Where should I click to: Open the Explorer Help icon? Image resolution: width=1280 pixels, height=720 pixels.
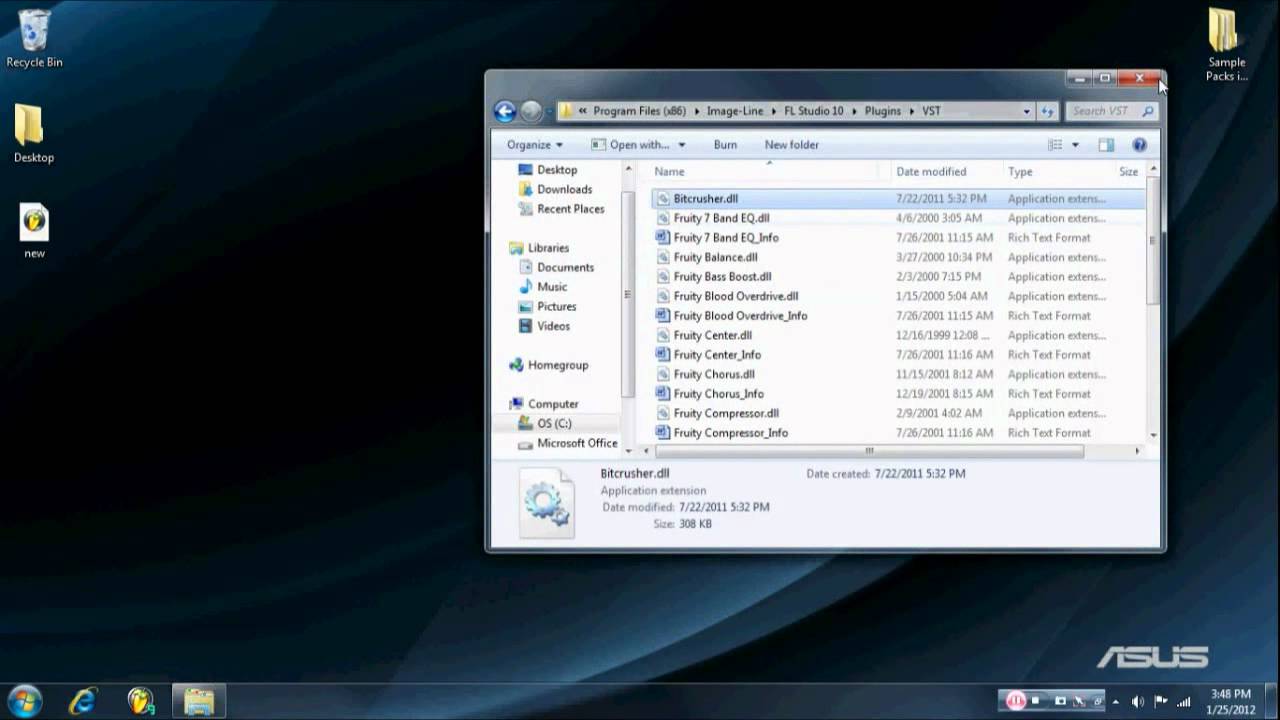coord(1139,145)
